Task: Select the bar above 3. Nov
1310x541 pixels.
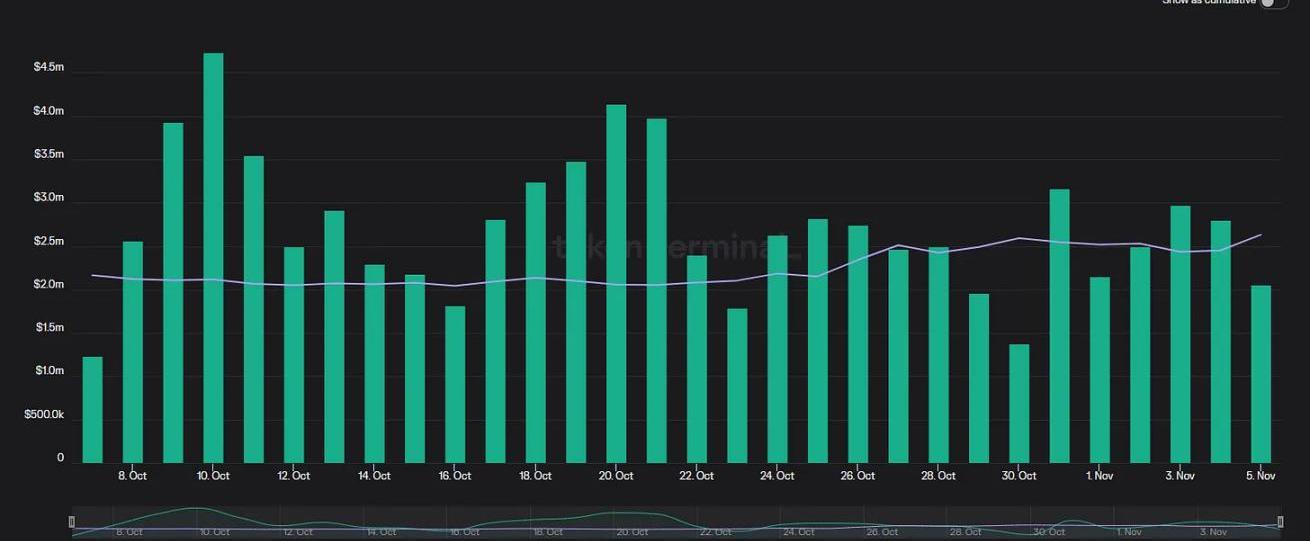Action: [1181, 335]
